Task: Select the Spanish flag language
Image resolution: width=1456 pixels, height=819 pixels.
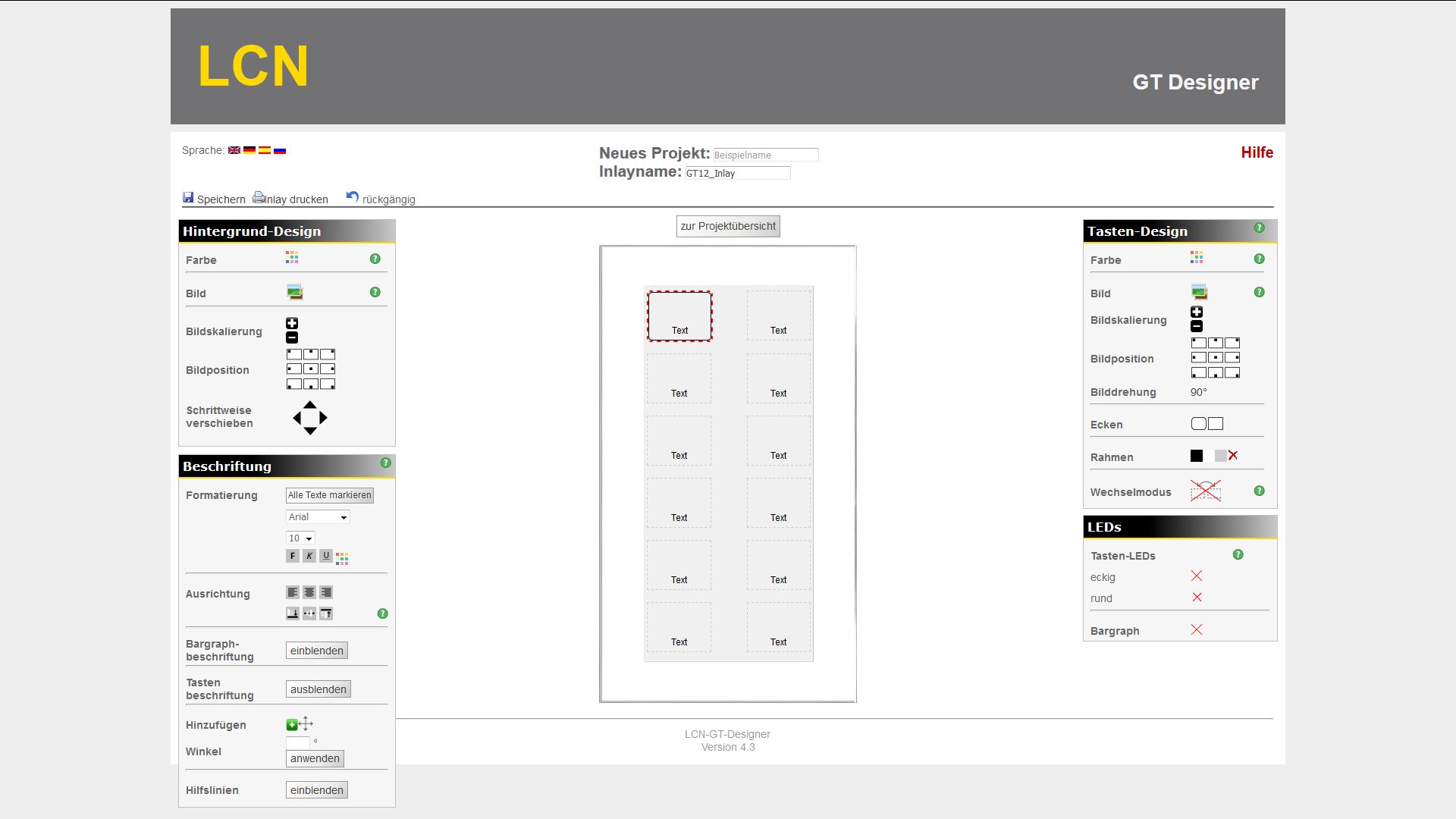Action: click(x=265, y=150)
